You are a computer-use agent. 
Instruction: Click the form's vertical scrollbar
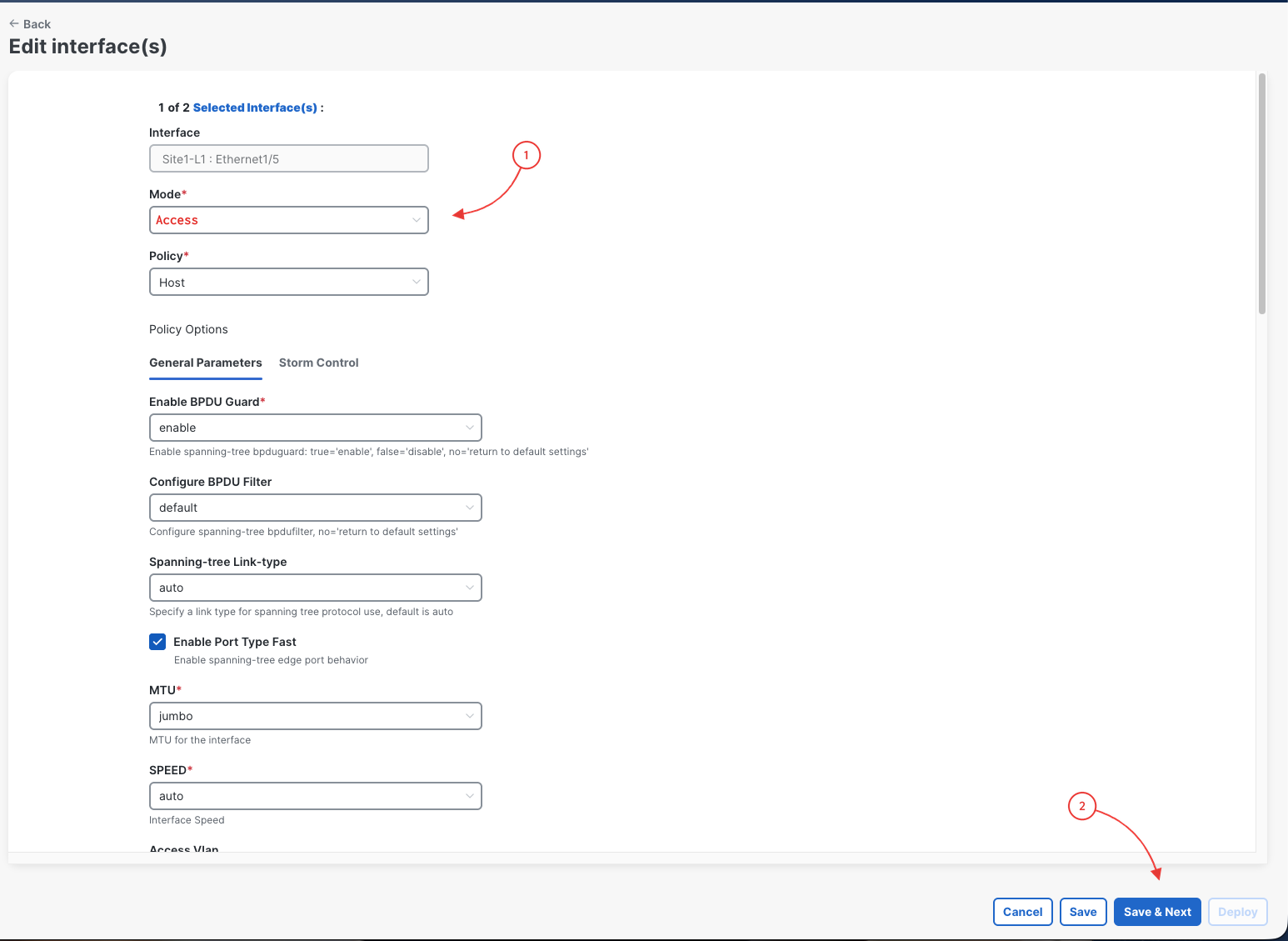point(1262,194)
